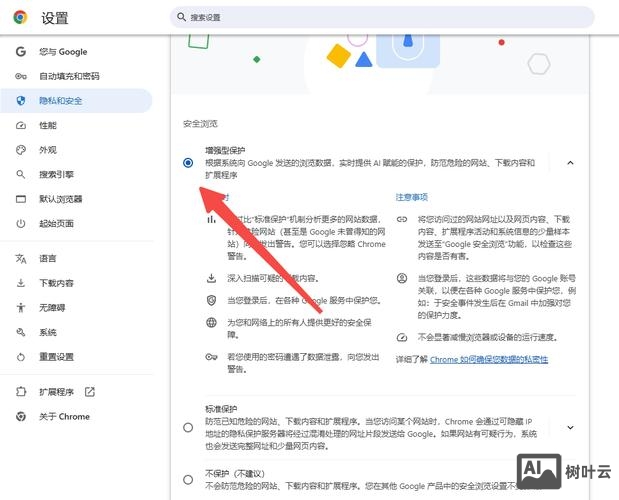Click the account icon beside Google 账号关联 text
This screenshot has width=619, height=500.
(x=402, y=278)
